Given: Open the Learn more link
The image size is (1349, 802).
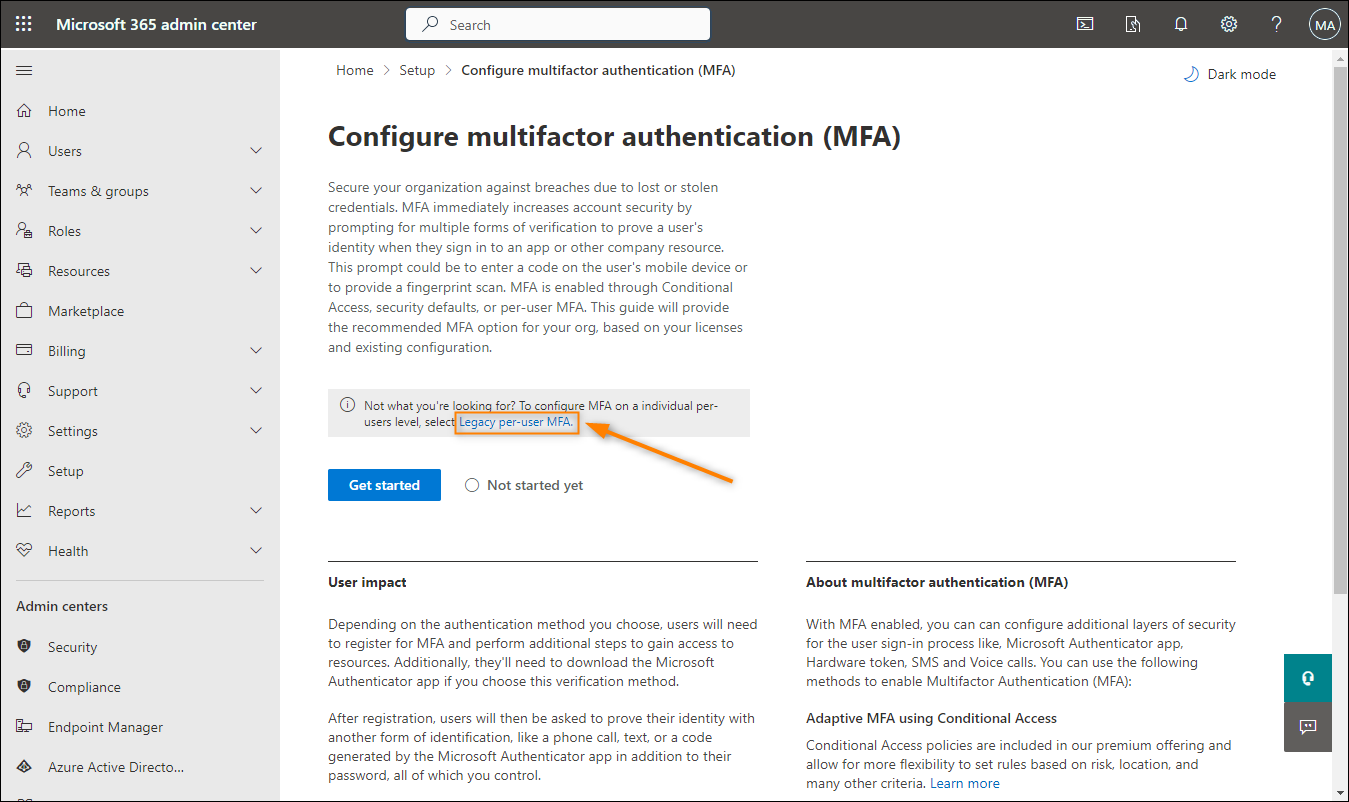Looking at the screenshot, I should pos(965,783).
